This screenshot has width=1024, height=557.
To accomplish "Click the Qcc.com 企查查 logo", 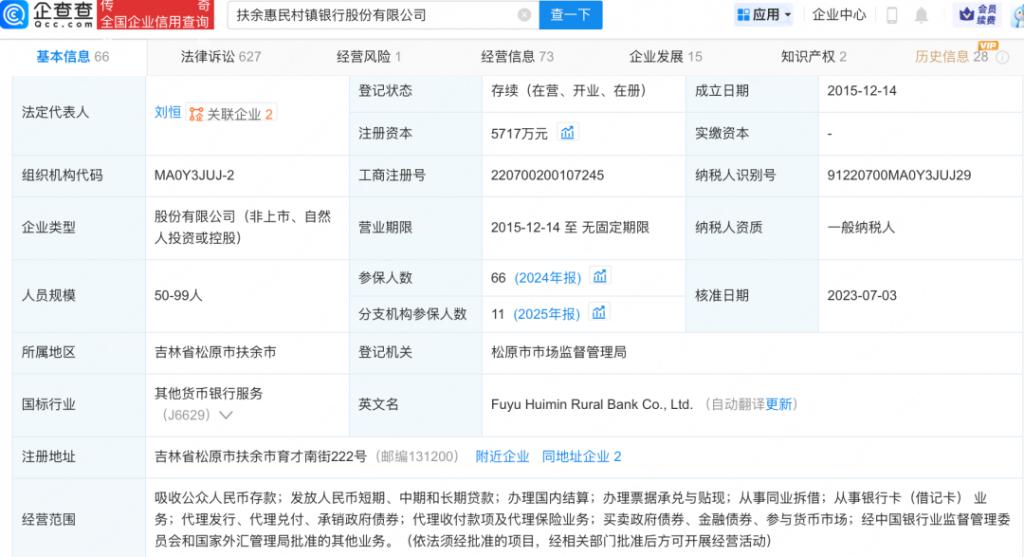I will (x=47, y=14).
